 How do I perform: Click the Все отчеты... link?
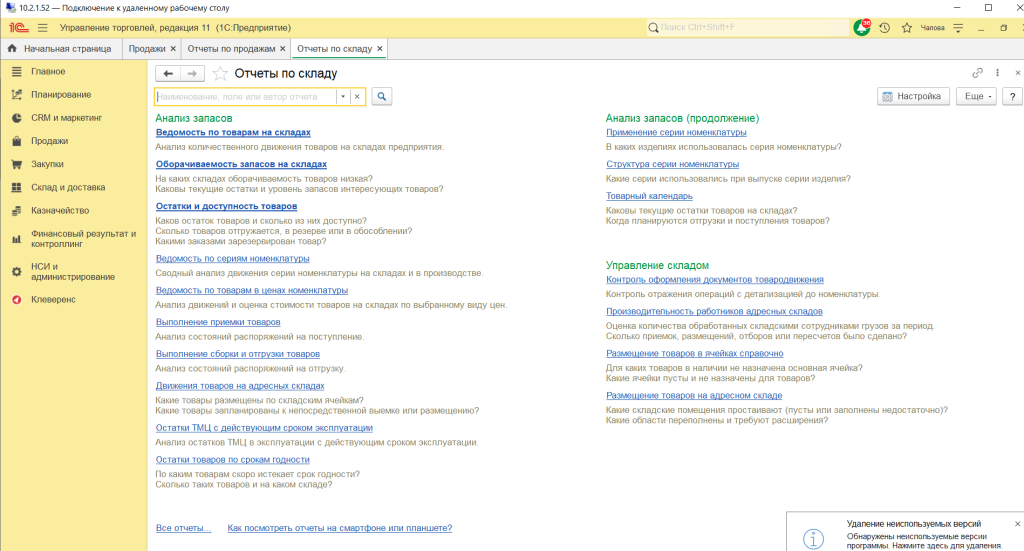[x=184, y=528]
